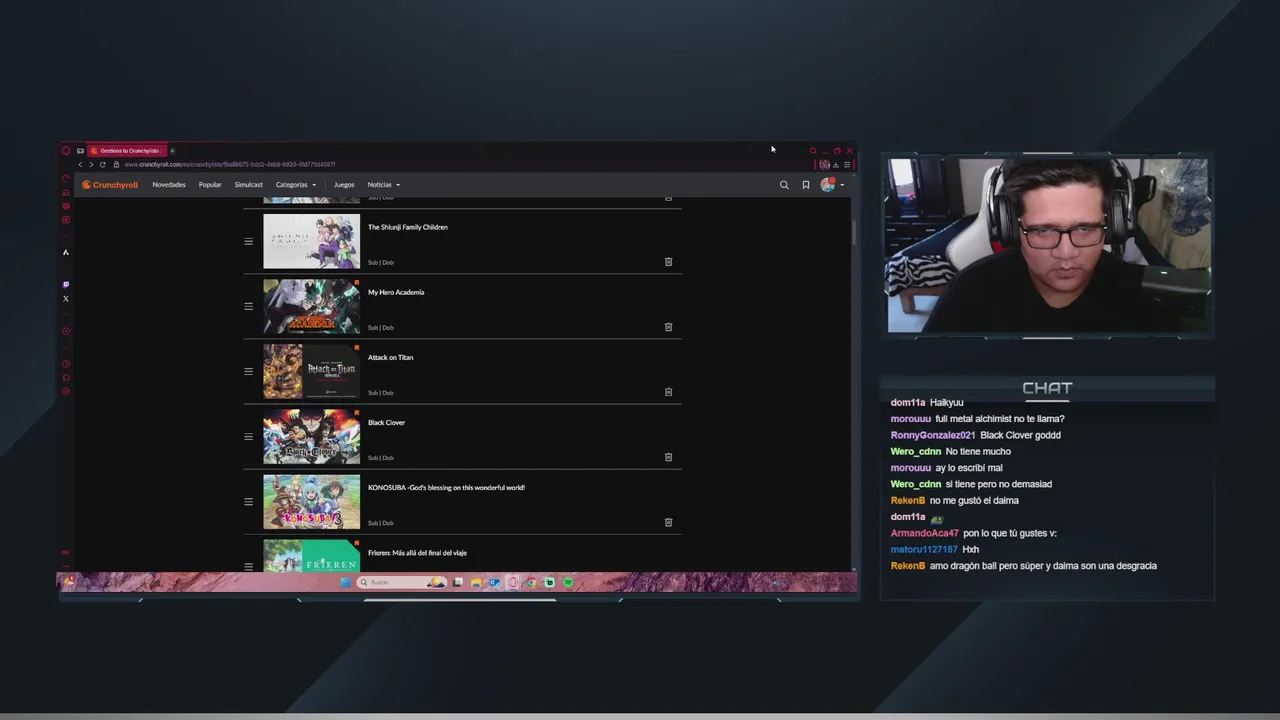Toggle watchlist bookmark on Attack on Titan thumbnail

click(356, 348)
